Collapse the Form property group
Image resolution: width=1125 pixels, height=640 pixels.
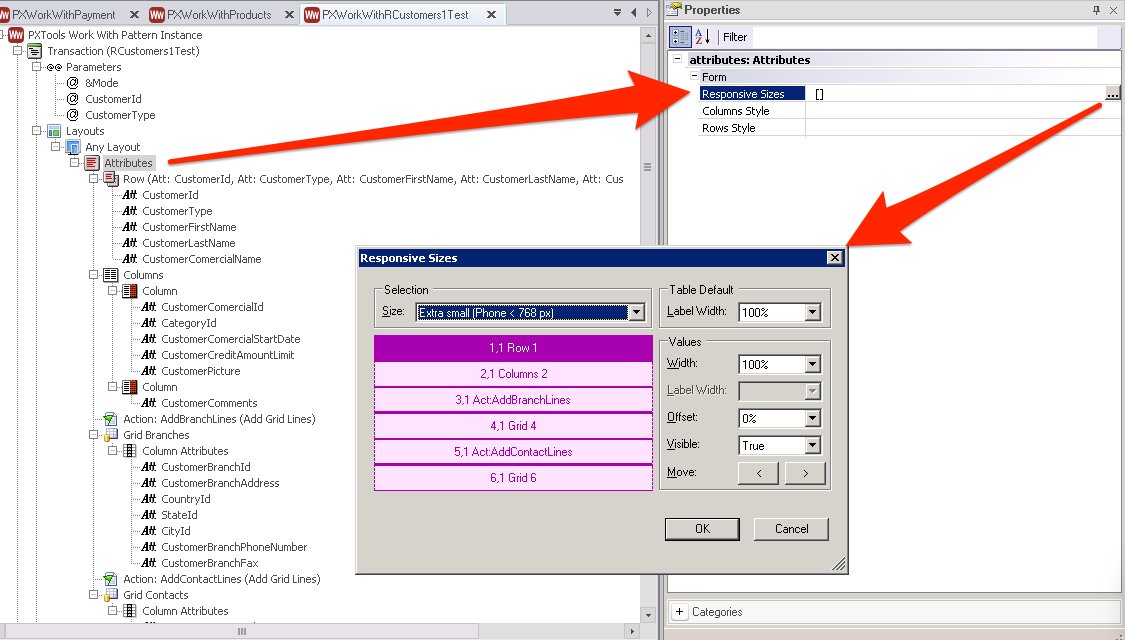coord(694,76)
